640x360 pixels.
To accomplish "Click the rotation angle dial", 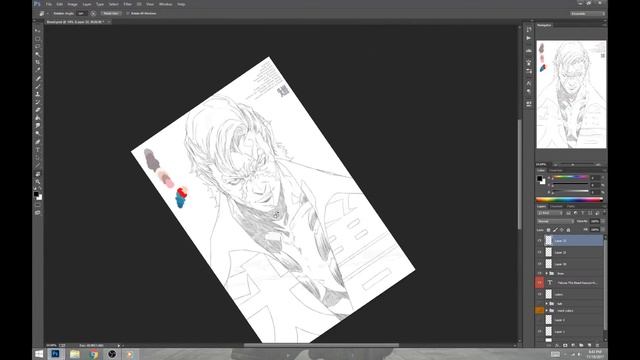I will coord(93,13).
